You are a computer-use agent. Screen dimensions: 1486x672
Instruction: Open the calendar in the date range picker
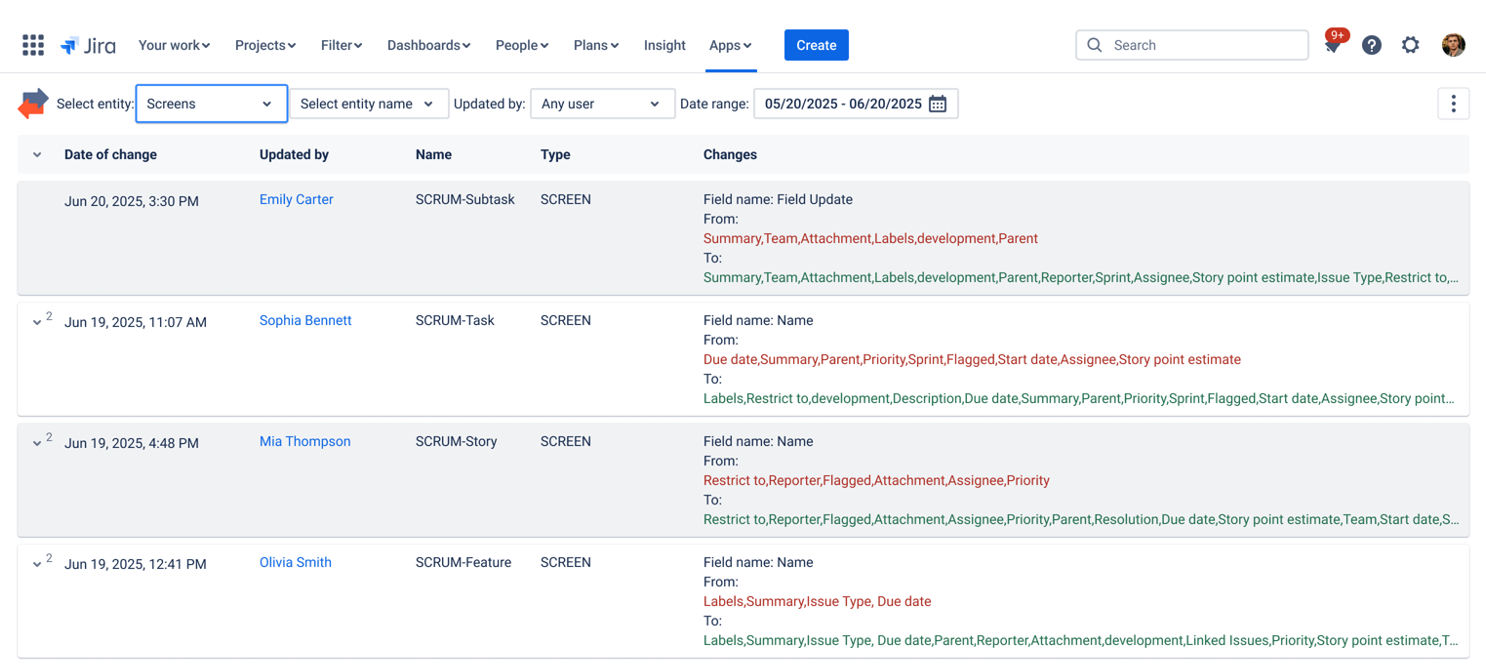click(938, 103)
